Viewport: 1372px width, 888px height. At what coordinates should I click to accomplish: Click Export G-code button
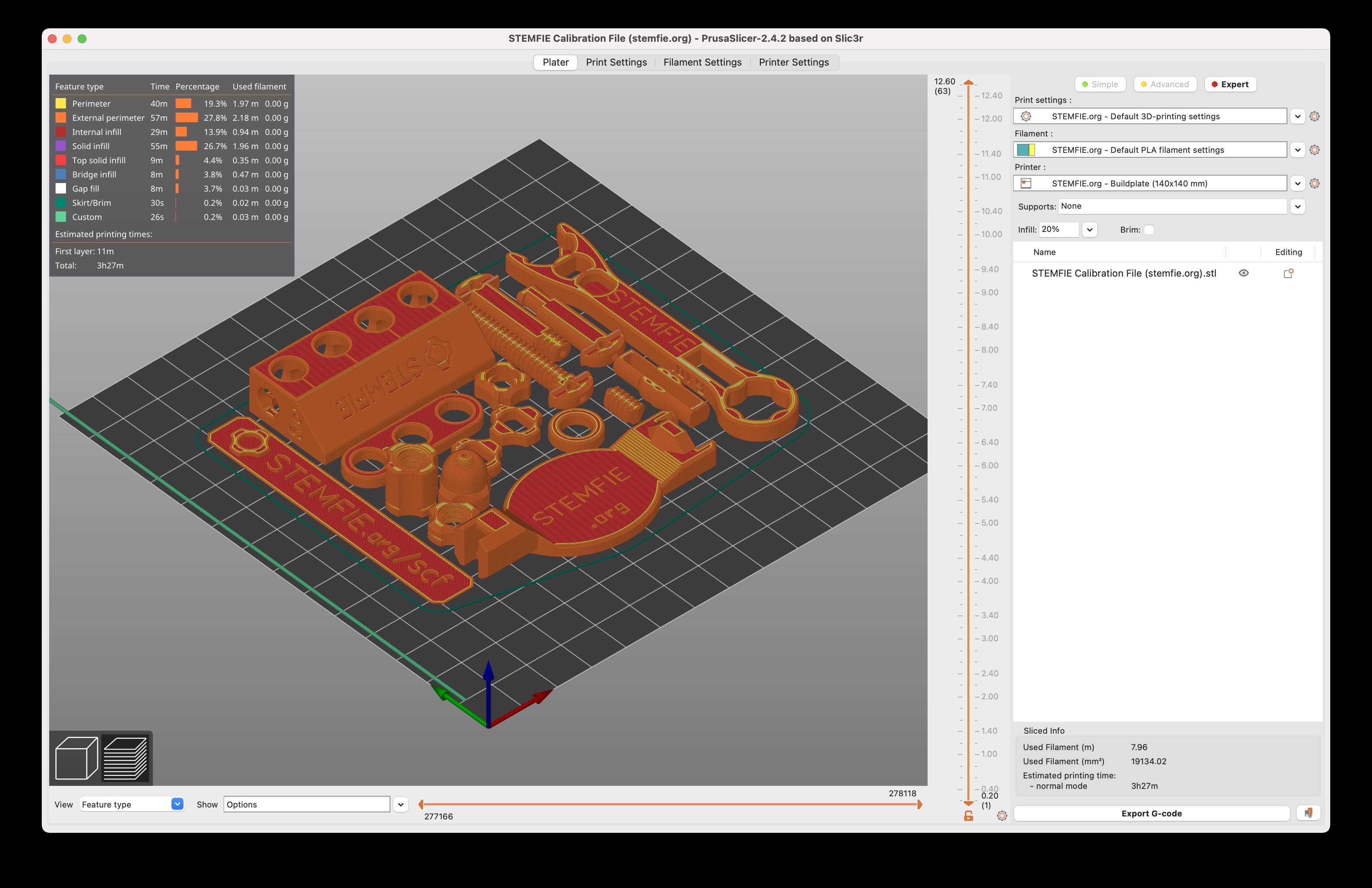coord(1151,813)
